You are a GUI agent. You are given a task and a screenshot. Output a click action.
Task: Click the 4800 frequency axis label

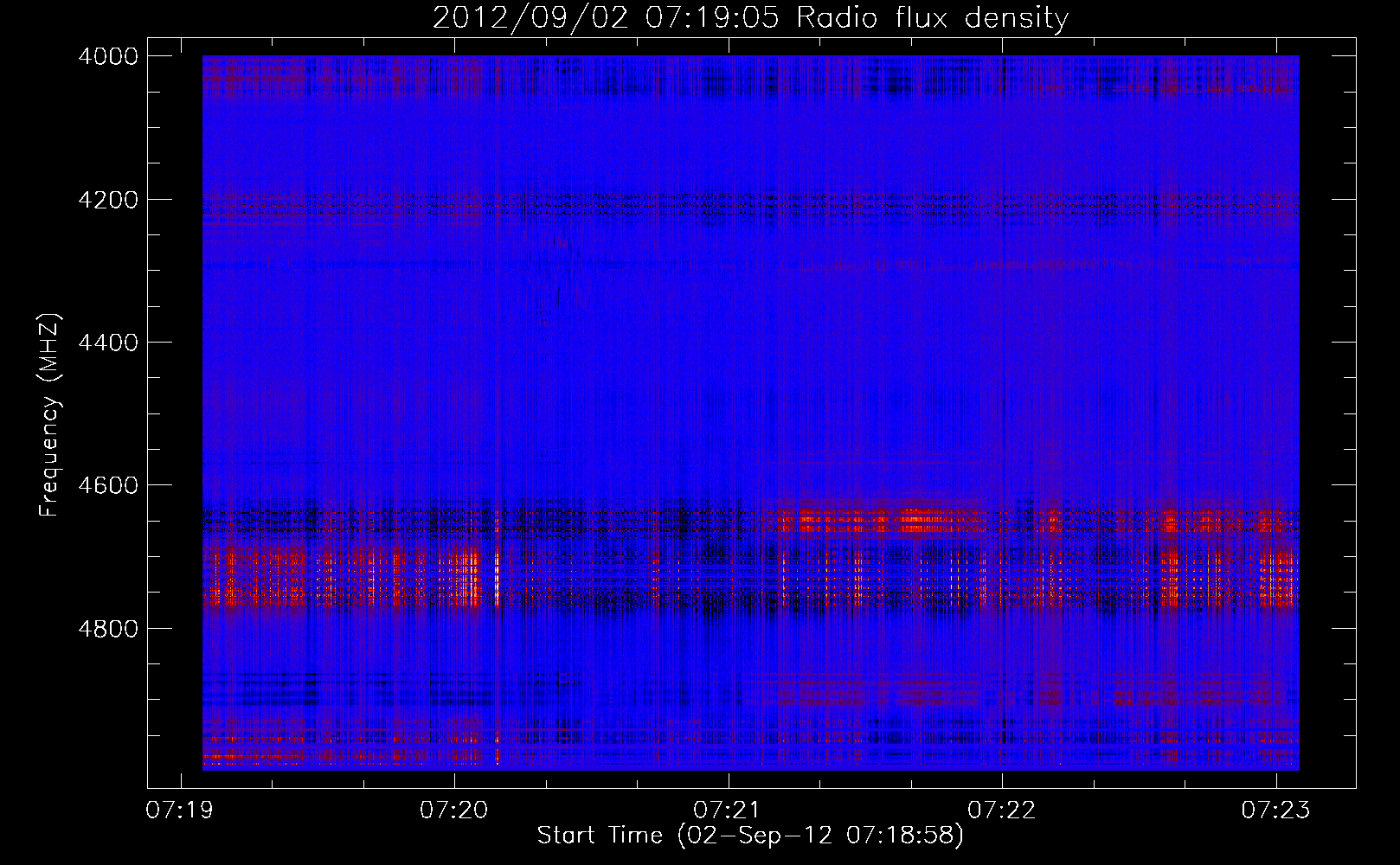[108, 629]
